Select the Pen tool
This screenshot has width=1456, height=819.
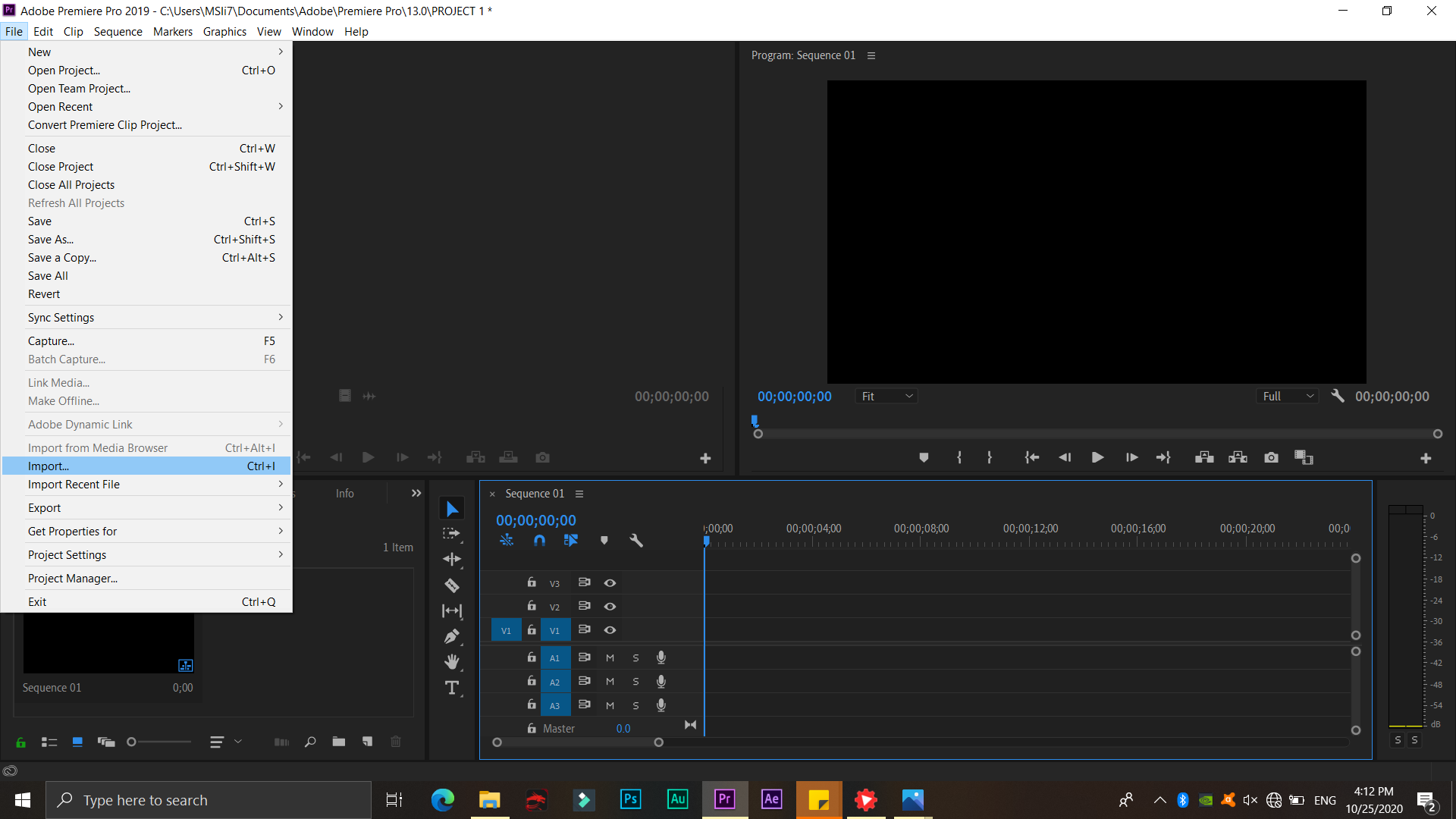[452, 636]
